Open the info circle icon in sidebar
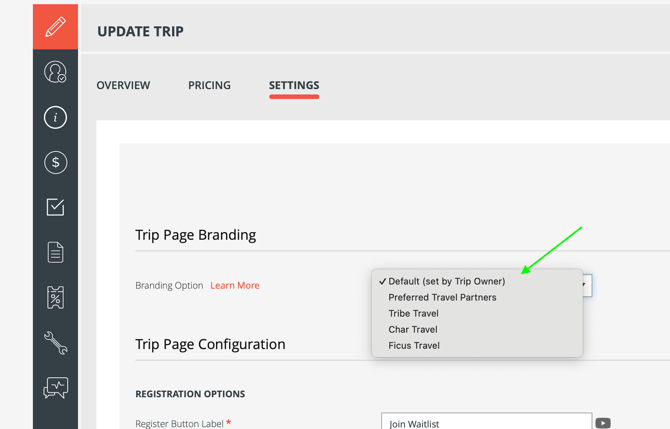670x429 pixels. [55, 117]
